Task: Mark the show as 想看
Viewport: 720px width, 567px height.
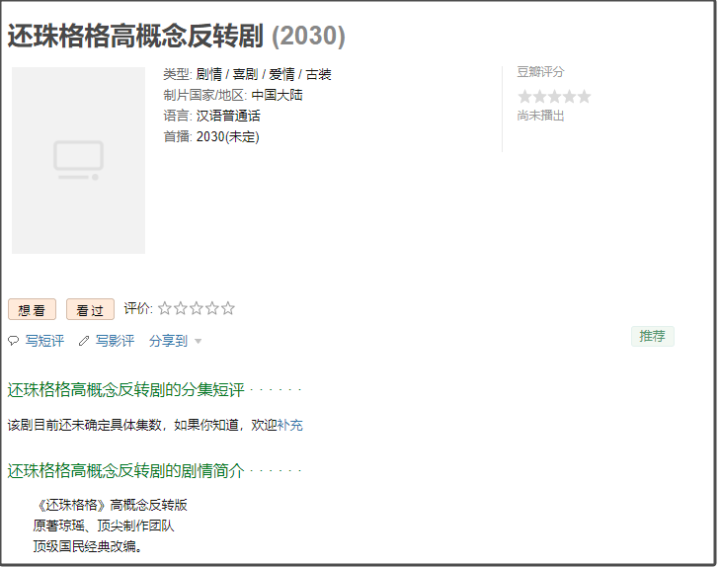Action: point(32,310)
